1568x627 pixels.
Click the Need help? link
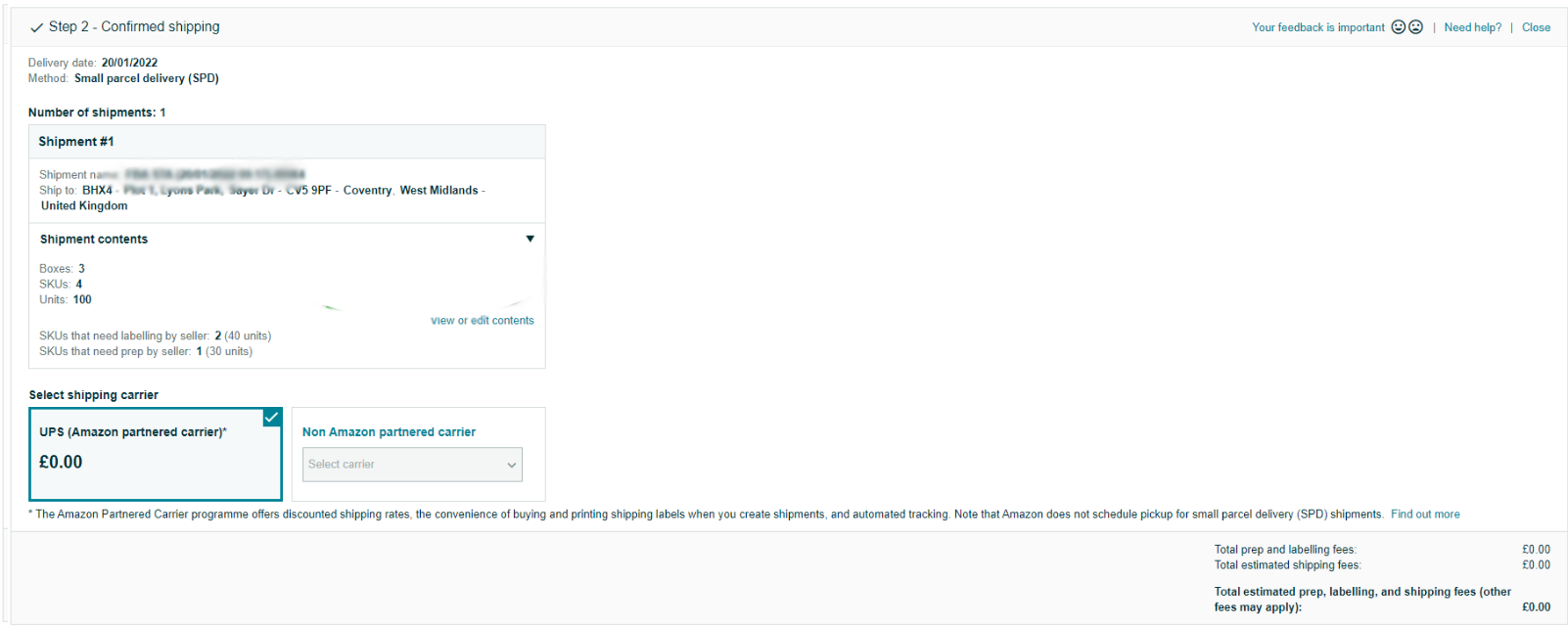1472,27
